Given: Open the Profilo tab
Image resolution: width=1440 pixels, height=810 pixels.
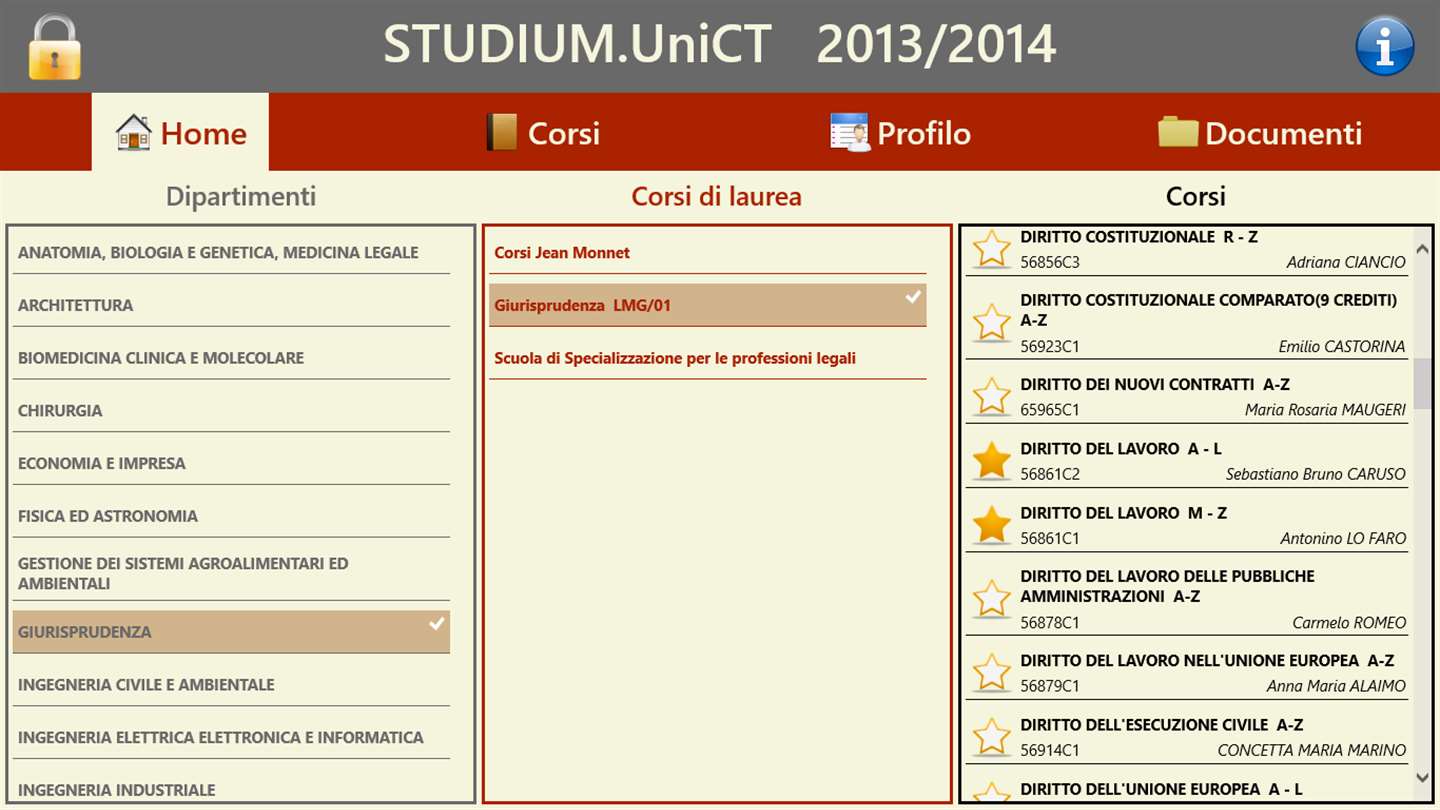Looking at the screenshot, I should [x=900, y=133].
